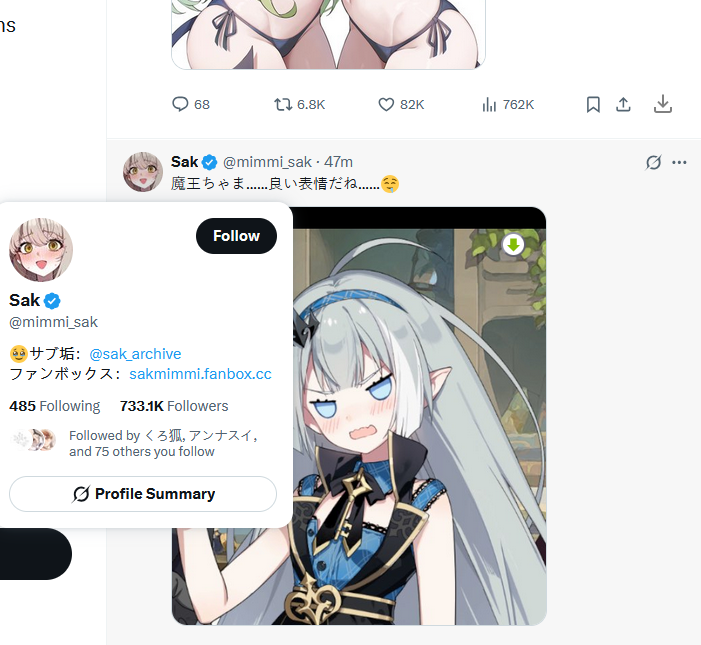Open the sakmimmi.fanbox.cc link
Image resolution: width=701 pixels, height=645 pixels.
(x=200, y=374)
